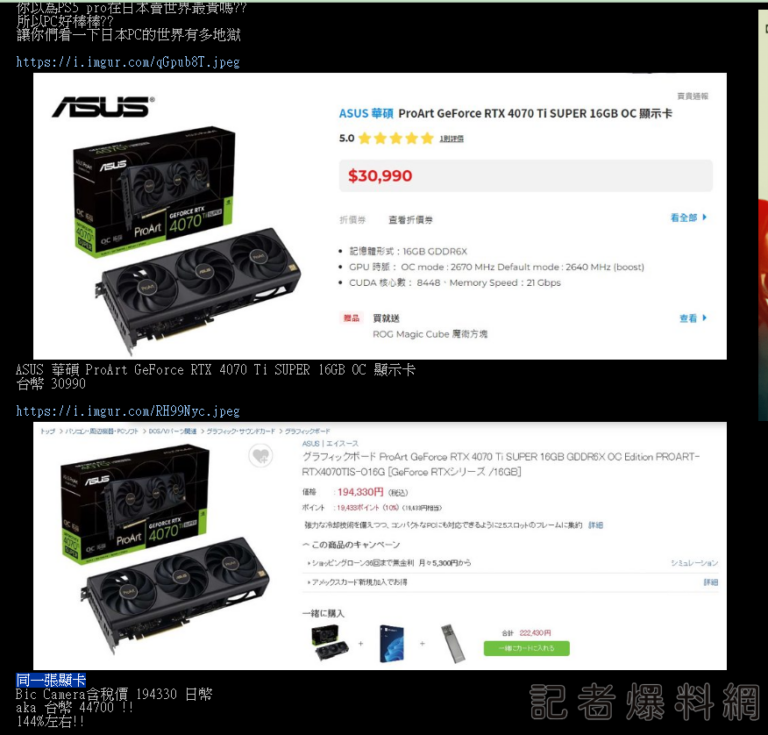Open the imgur link RH99Nyc.jpeg
The width and height of the screenshot is (768, 735).
point(128,411)
